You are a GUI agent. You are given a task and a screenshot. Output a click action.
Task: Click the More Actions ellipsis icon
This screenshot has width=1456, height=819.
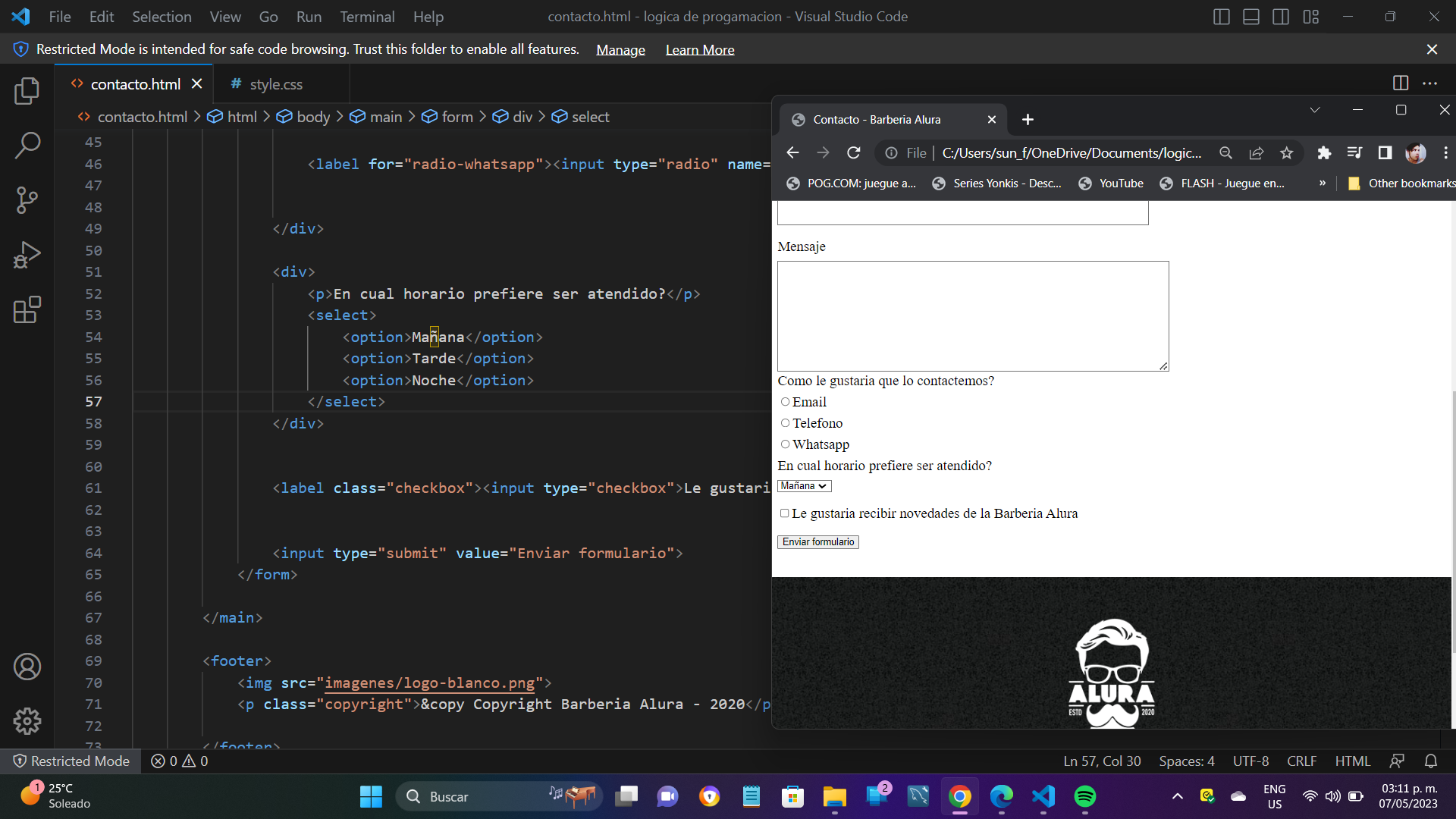pyautogui.click(x=1430, y=83)
